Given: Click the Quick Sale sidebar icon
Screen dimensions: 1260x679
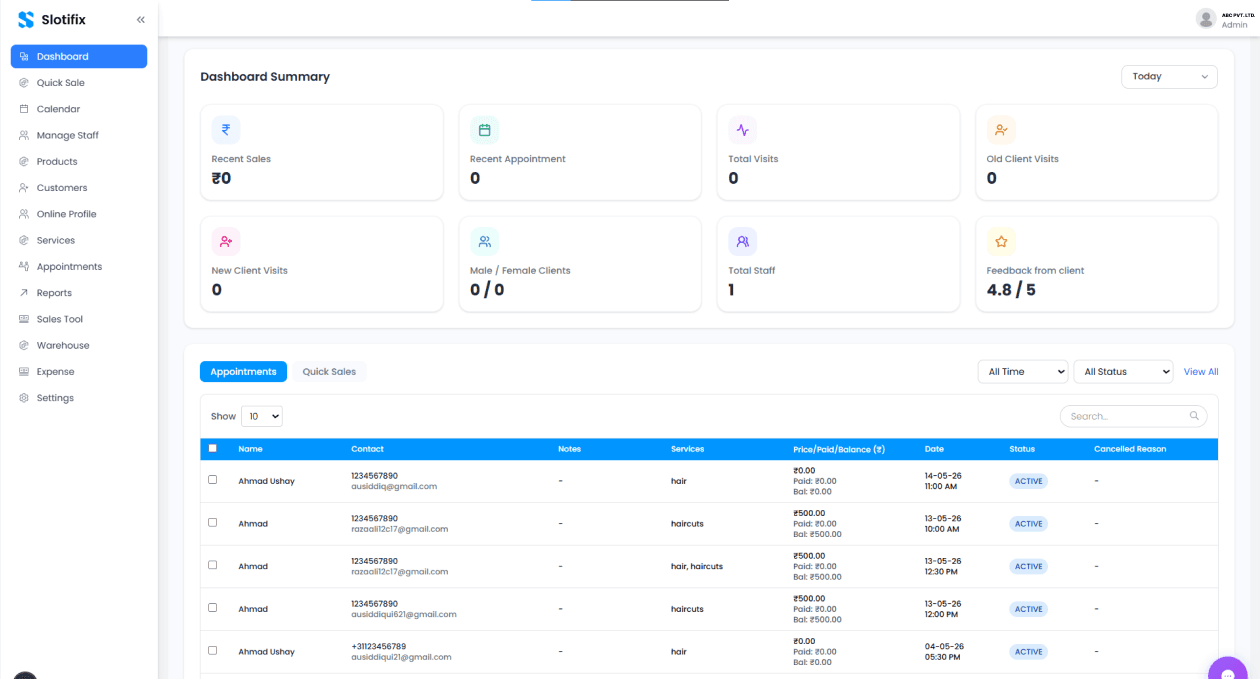Looking at the screenshot, I should pyautogui.click(x=24, y=83).
